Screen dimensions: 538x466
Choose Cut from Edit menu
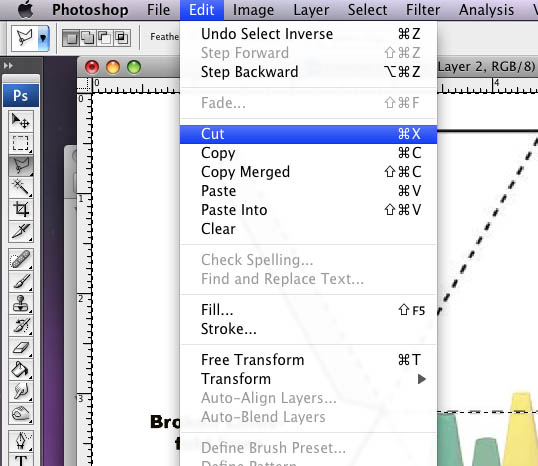click(x=308, y=134)
